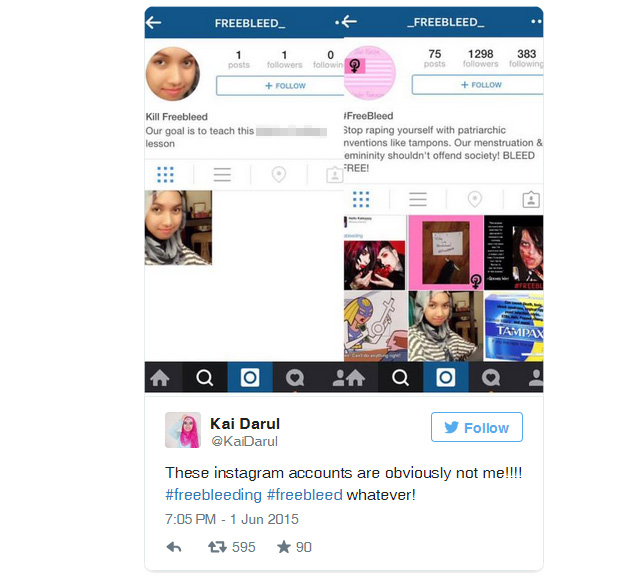Tap camera icon in right bottom bar
This screenshot has height=577, width=630.
pos(446,377)
